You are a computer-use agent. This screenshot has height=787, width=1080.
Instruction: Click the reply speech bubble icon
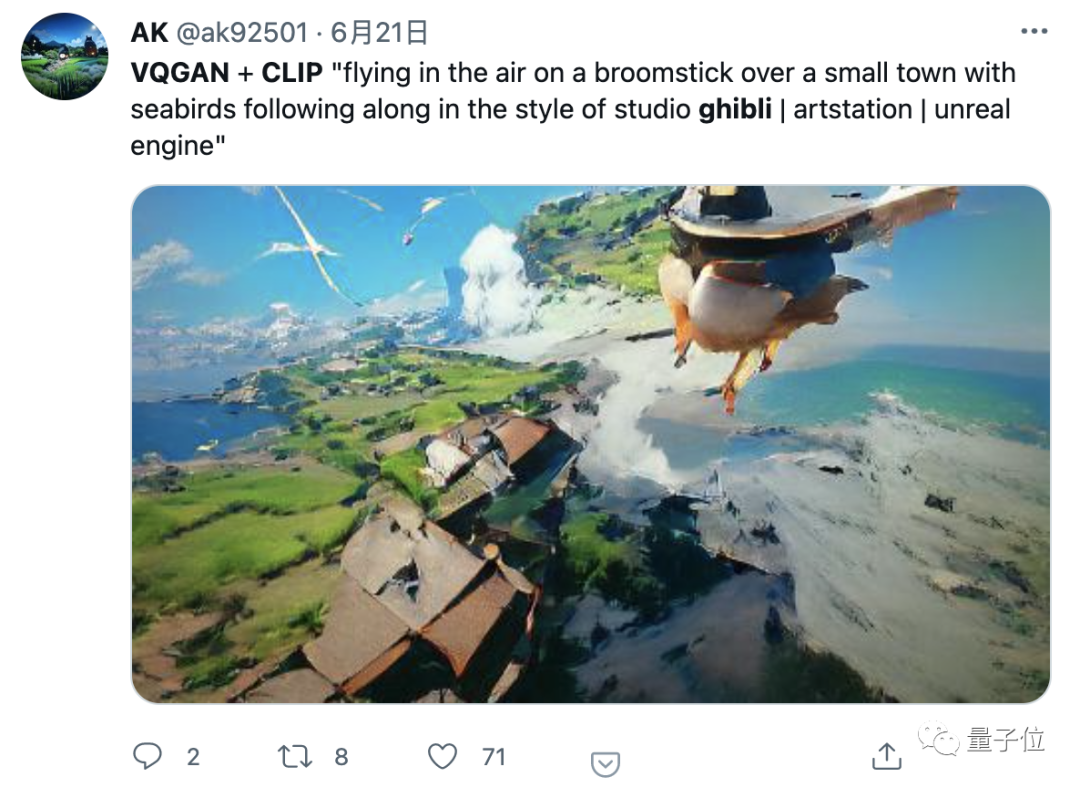(147, 756)
